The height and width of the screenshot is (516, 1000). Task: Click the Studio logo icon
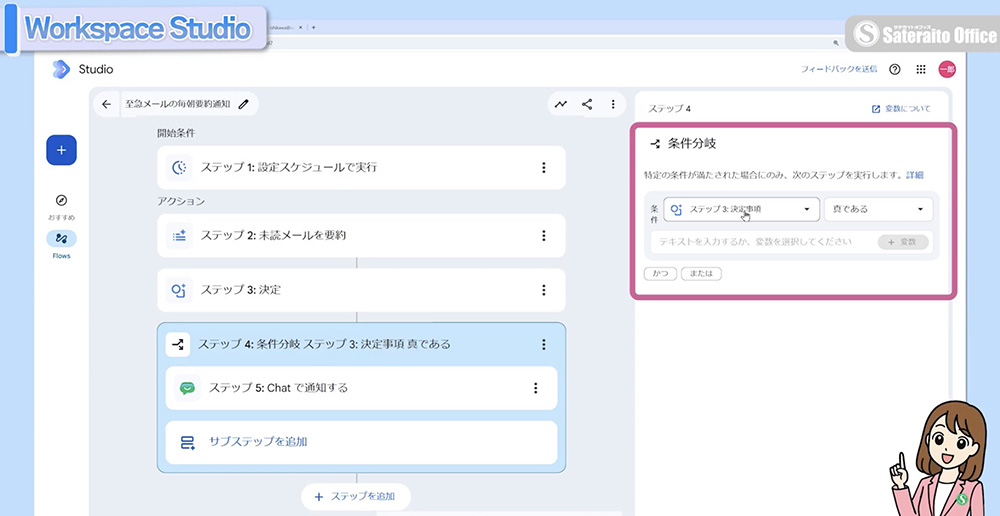(61, 69)
